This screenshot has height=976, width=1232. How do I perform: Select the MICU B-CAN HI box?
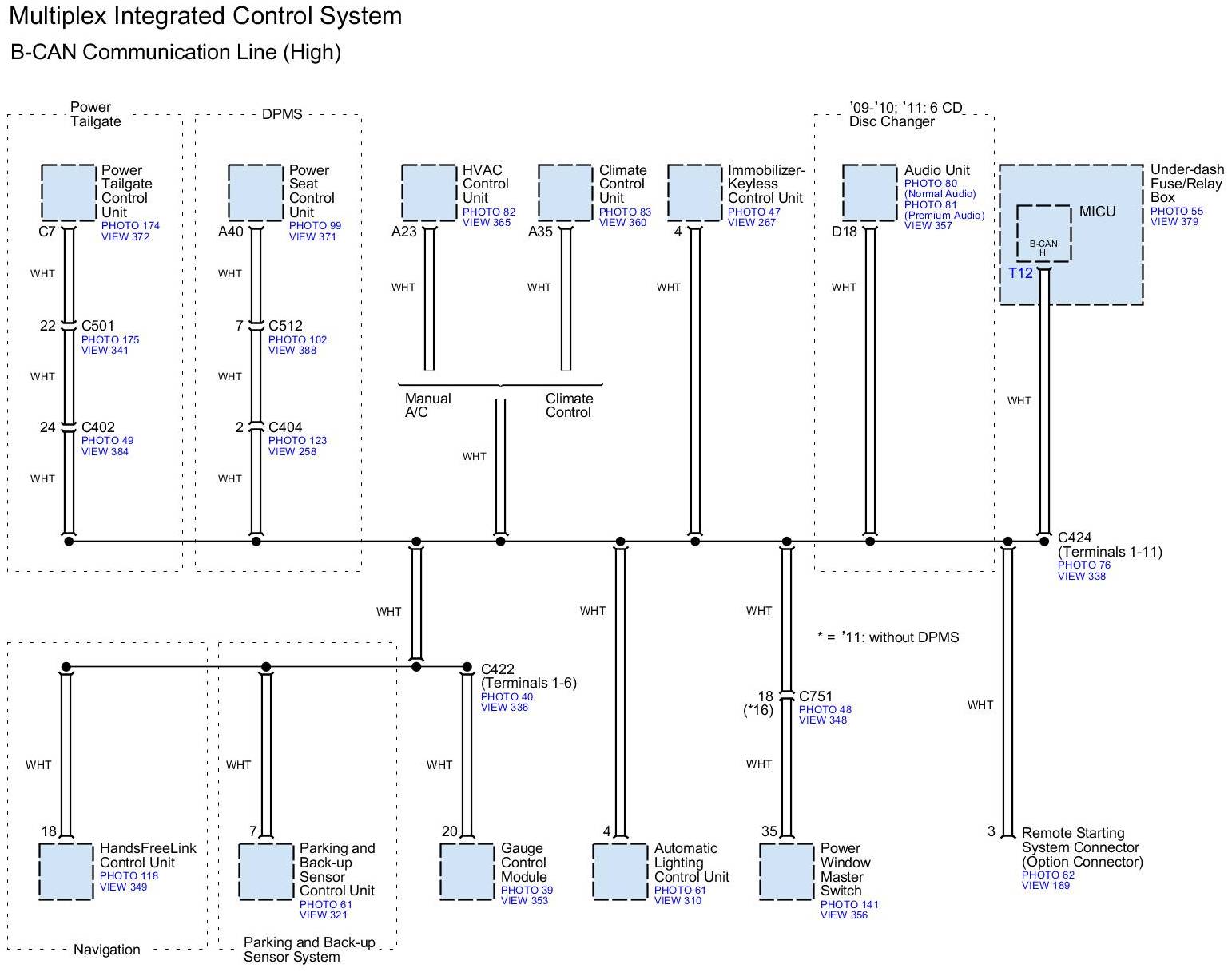click(1043, 233)
